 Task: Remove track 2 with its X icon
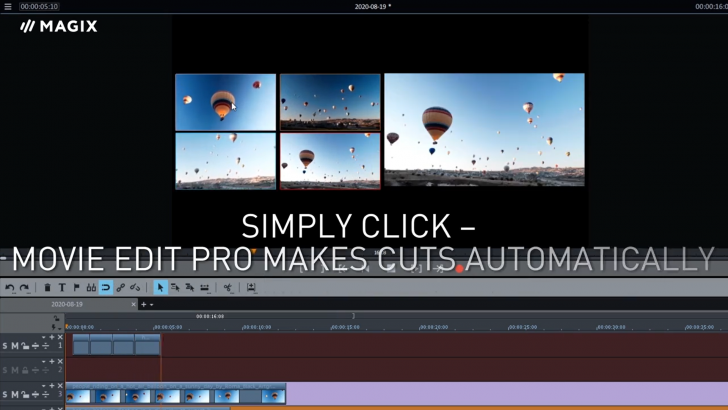[x=60, y=361]
